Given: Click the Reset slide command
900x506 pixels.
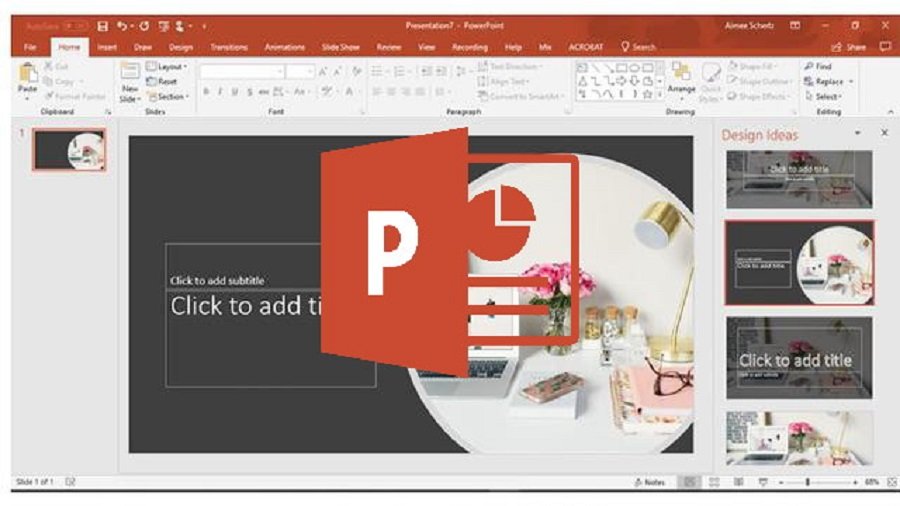Looking at the screenshot, I should click(x=161, y=81).
